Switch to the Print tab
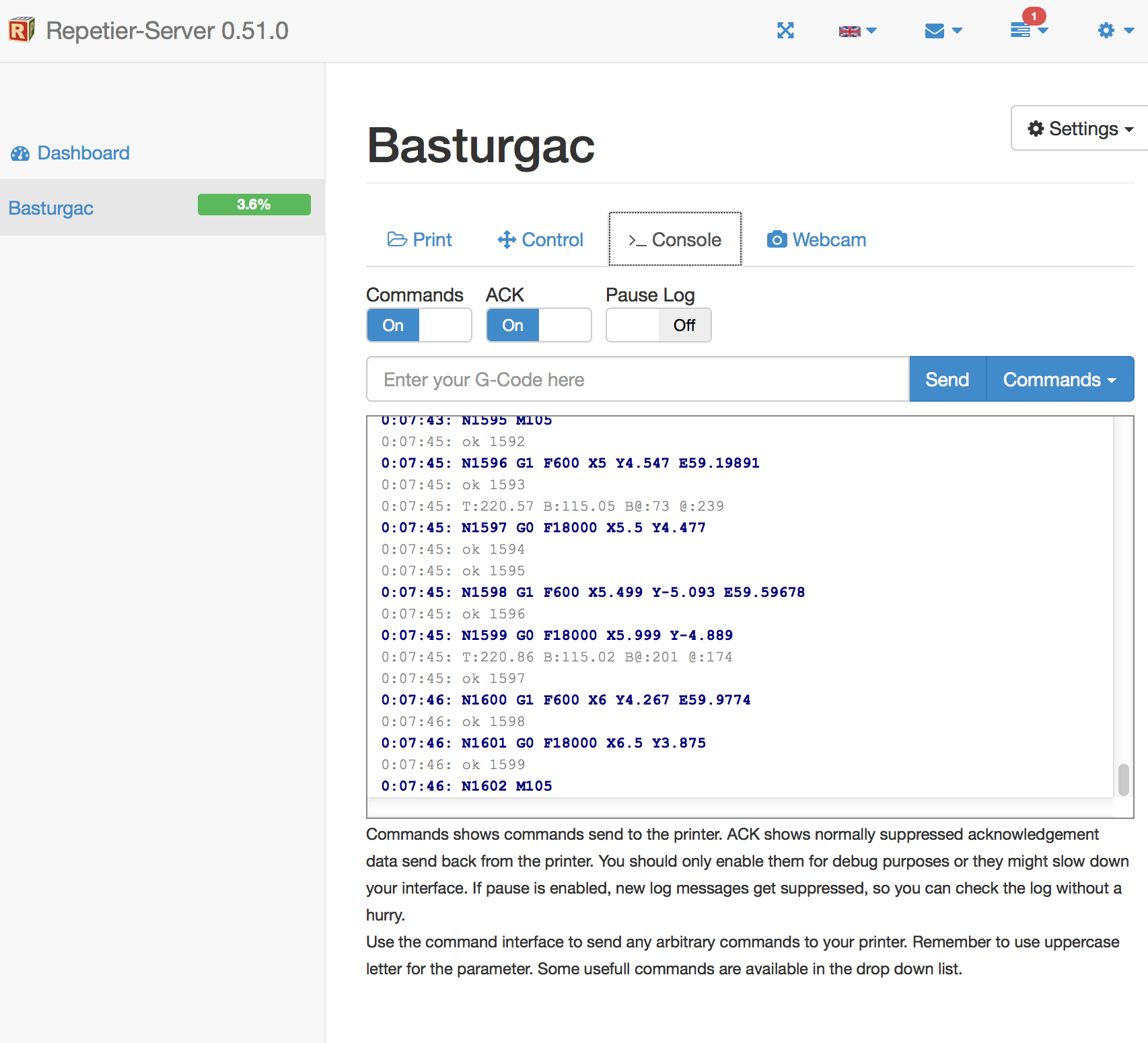 click(419, 240)
